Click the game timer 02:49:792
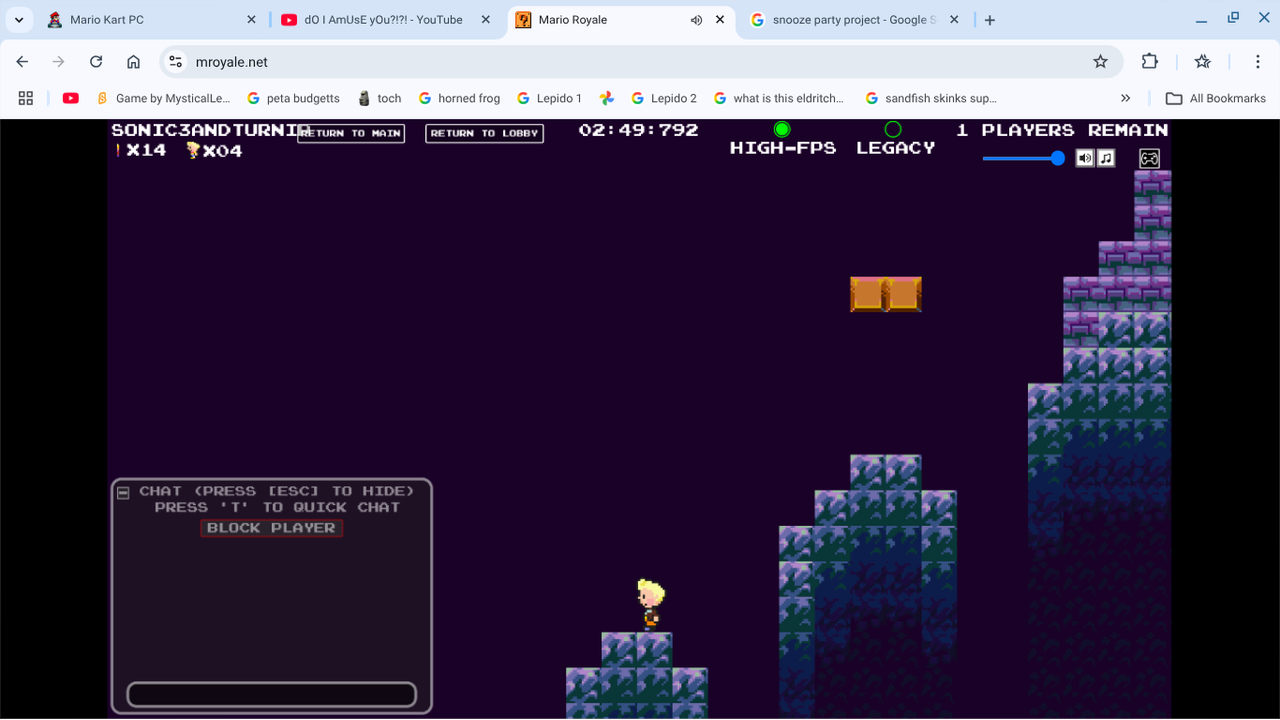Image resolution: width=1280 pixels, height=720 pixels. [x=638, y=130]
